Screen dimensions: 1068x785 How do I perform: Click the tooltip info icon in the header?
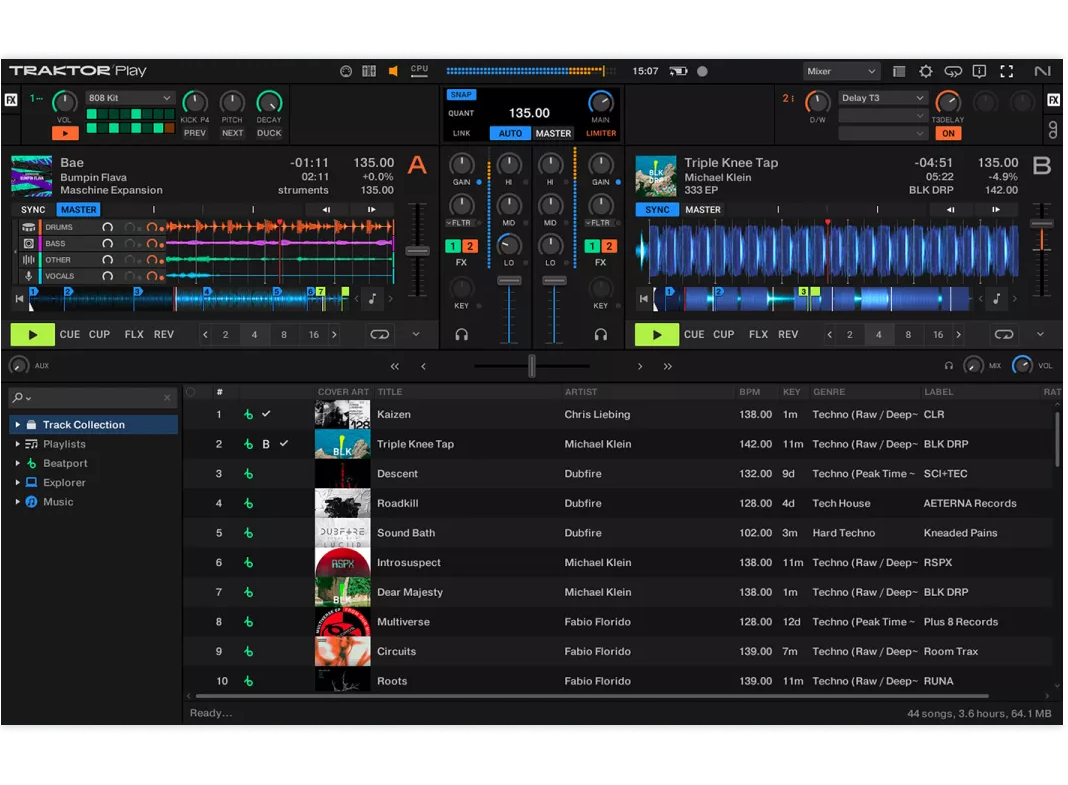tap(979, 72)
